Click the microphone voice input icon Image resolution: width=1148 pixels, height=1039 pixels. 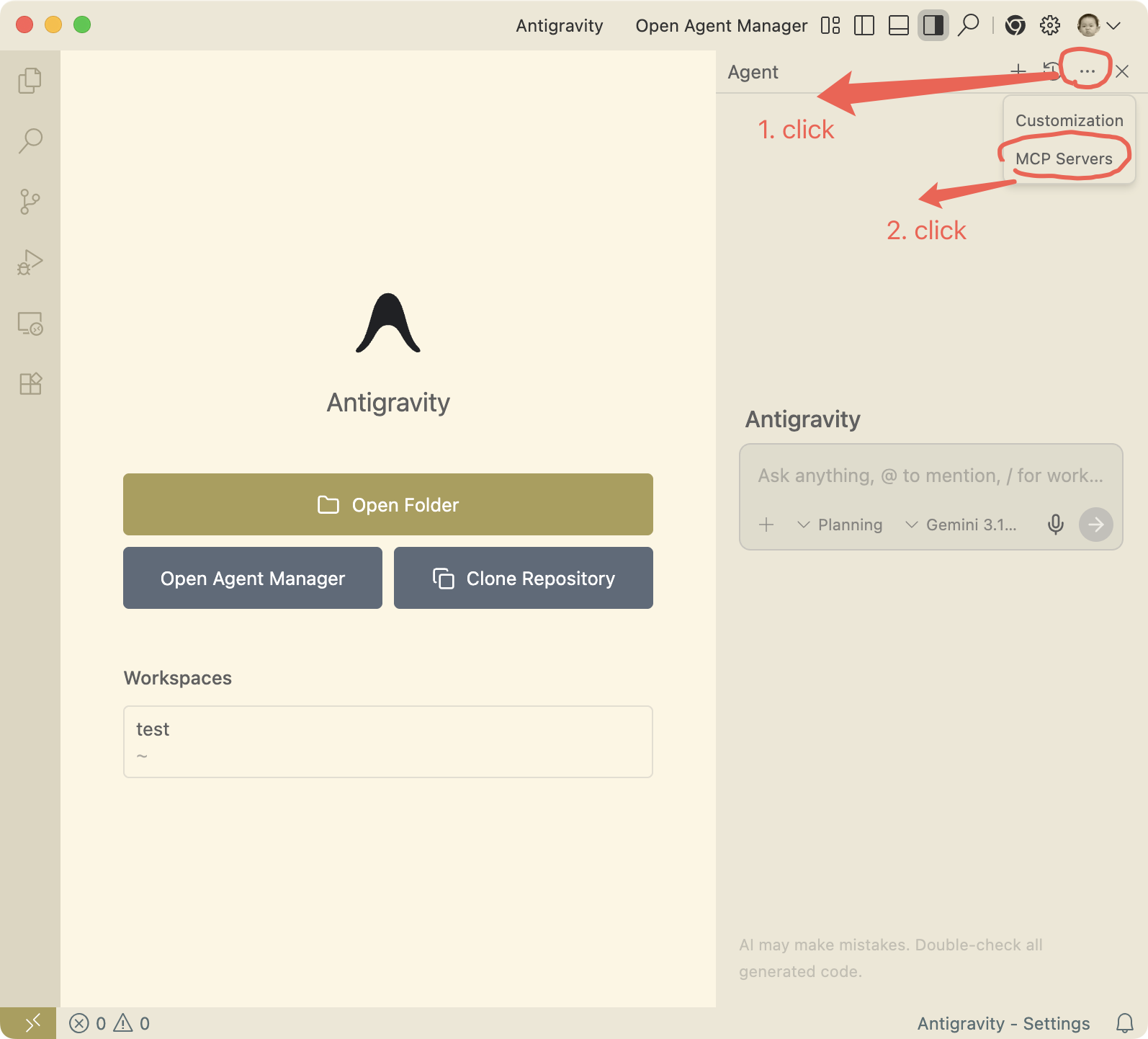point(1055,525)
